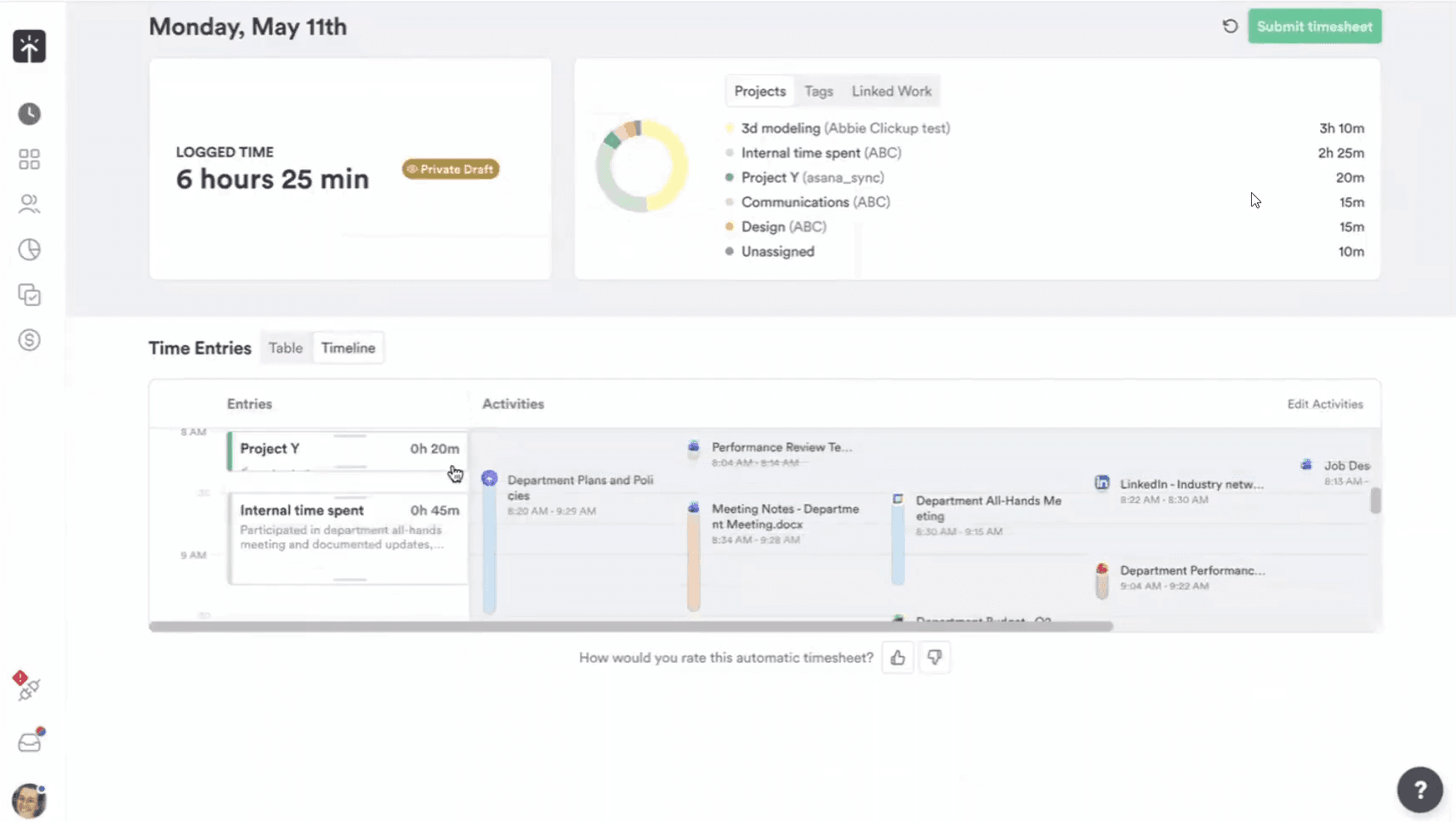Click the Job Des activity text
Viewport: 1456px width, 822px height.
pyautogui.click(x=1347, y=466)
